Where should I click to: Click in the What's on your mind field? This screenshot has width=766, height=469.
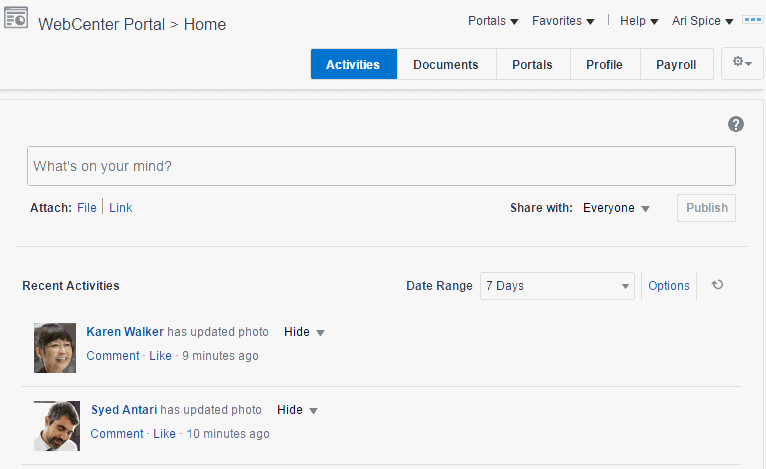pos(381,166)
